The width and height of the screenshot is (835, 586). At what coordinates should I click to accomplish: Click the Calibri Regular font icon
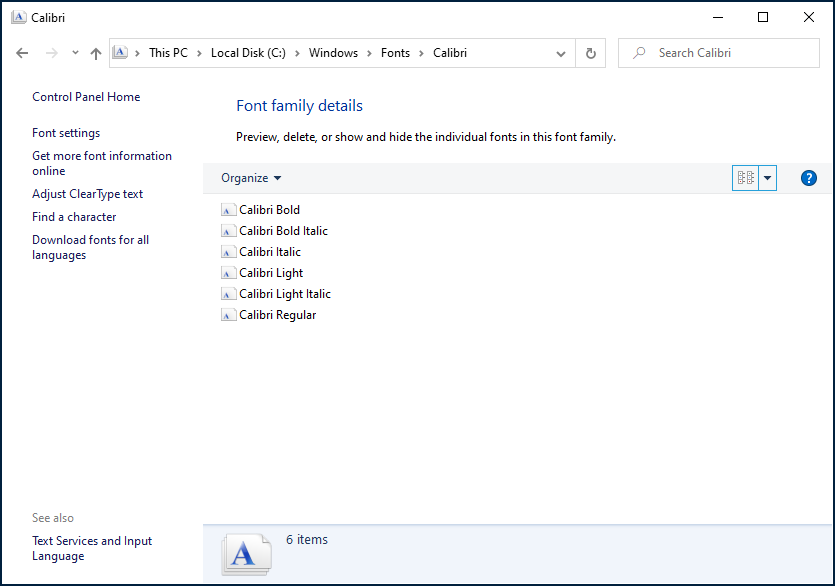point(229,315)
